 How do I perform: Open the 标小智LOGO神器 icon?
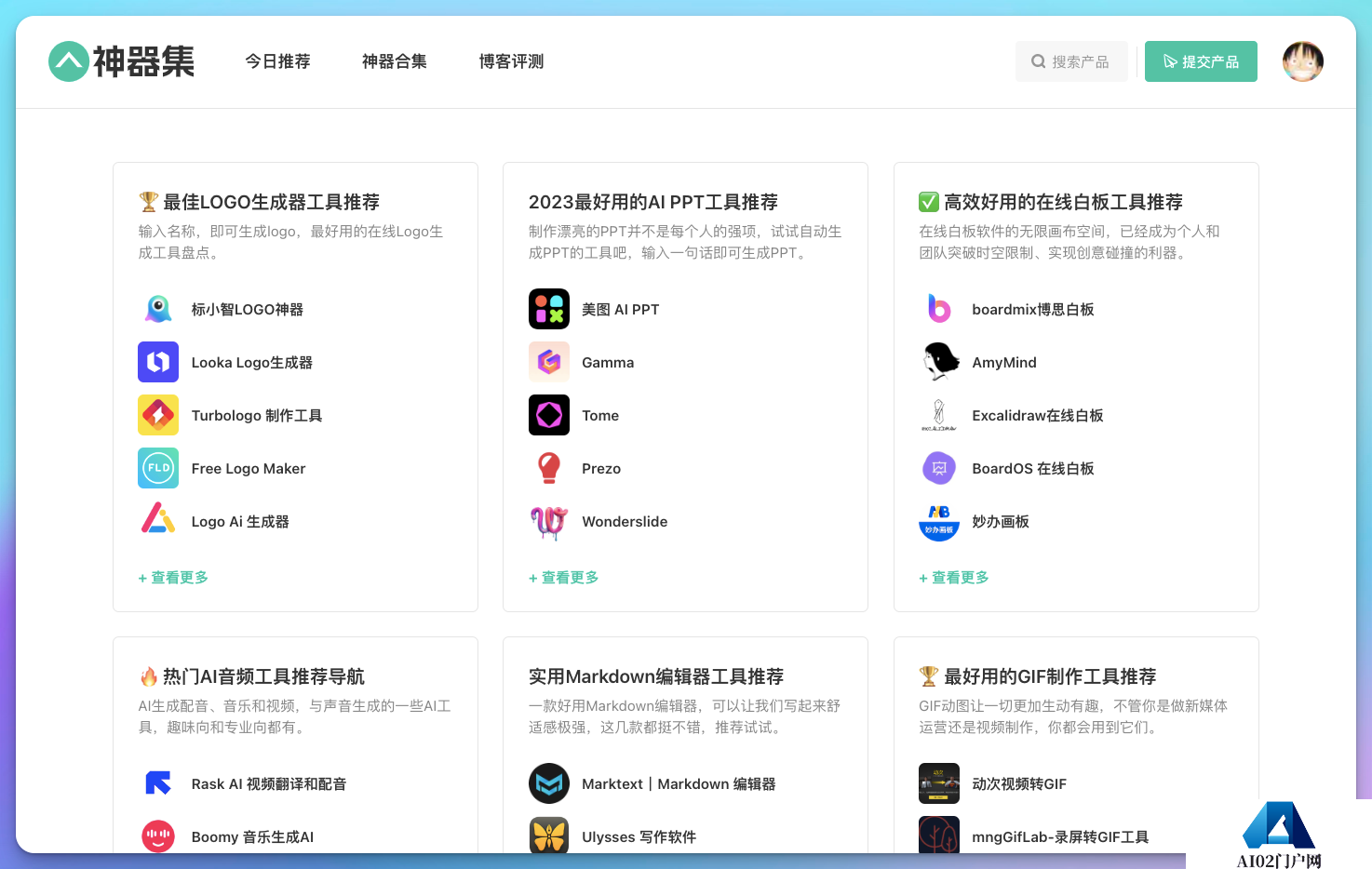(x=158, y=309)
